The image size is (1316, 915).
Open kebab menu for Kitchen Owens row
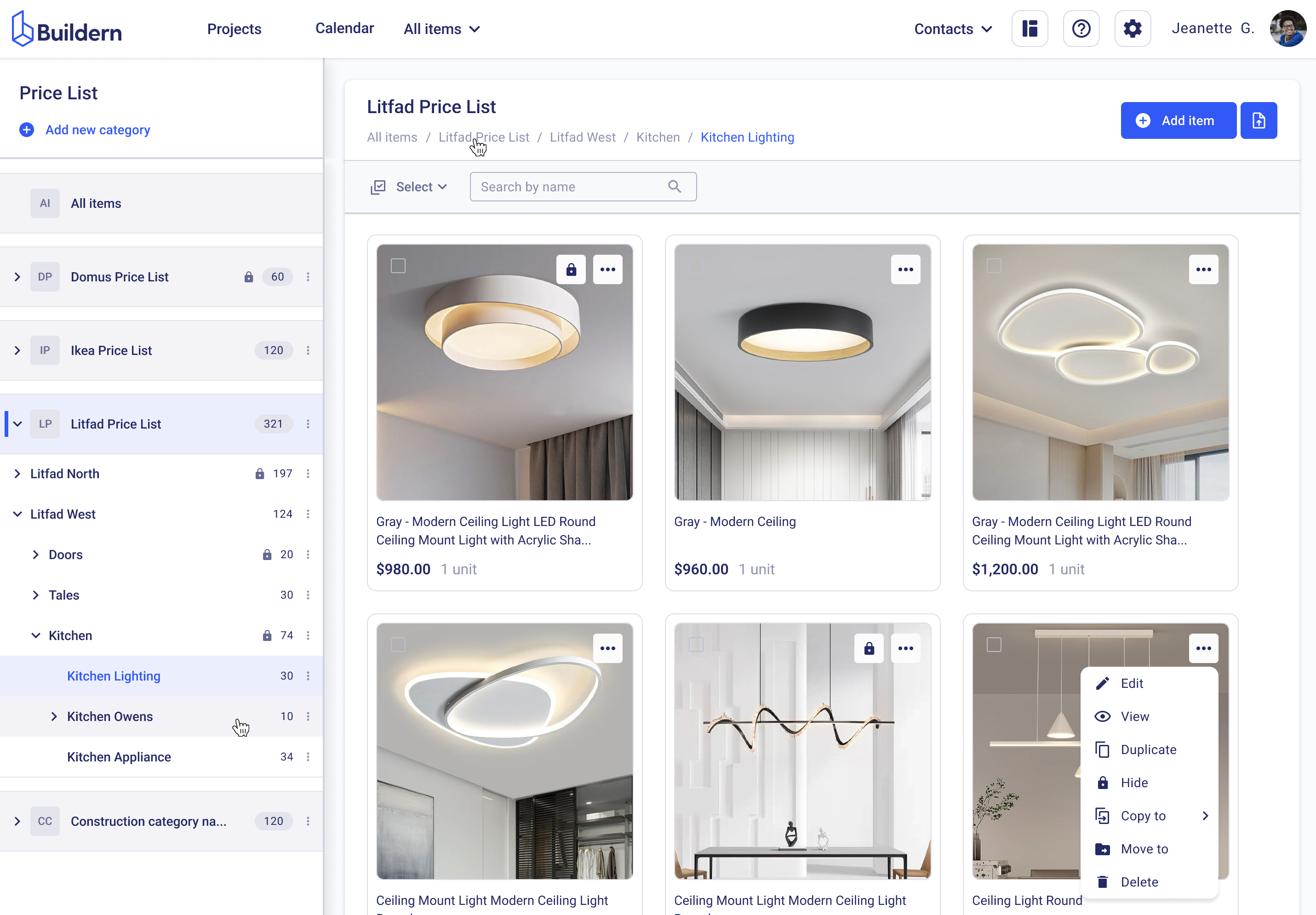pos(308,716)
